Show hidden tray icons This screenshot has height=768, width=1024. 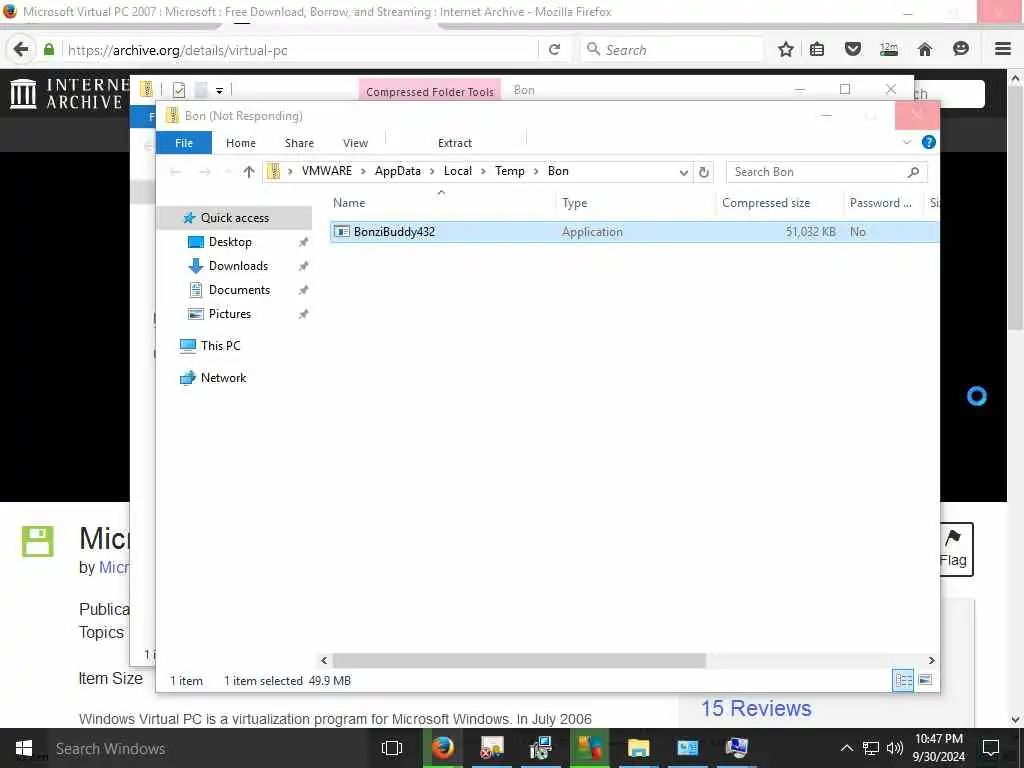(x=846, y=748)
